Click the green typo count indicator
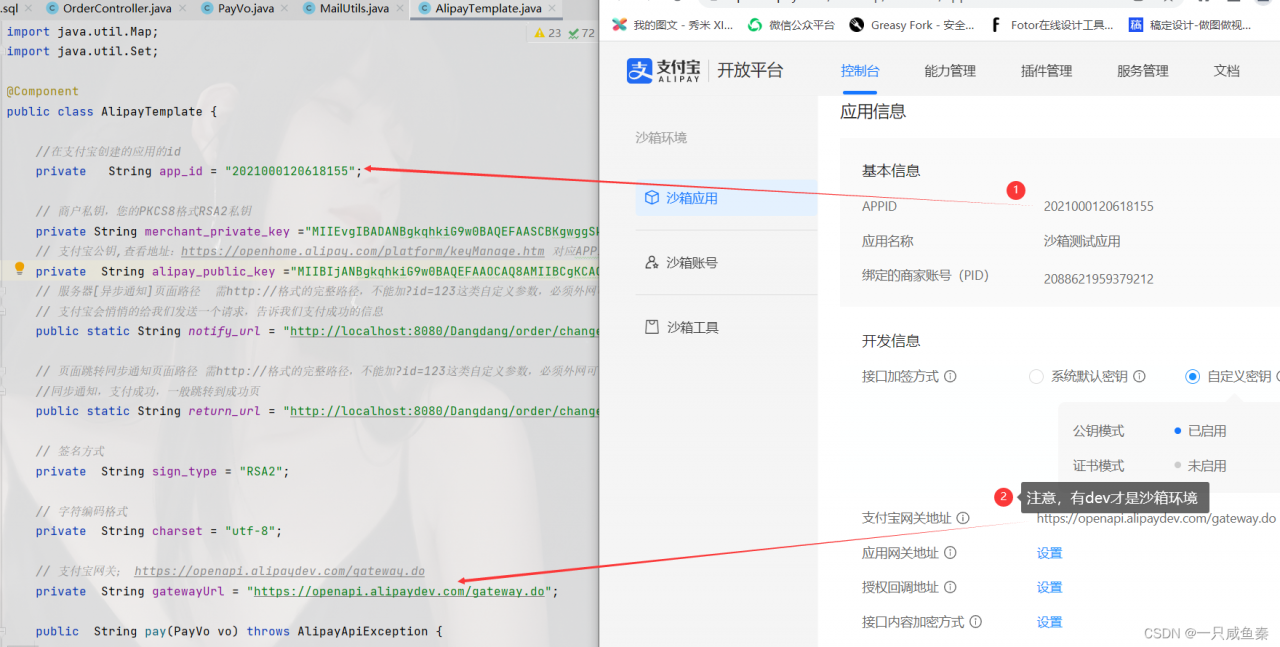This screenshot has width=1280, height=647. 581,33
